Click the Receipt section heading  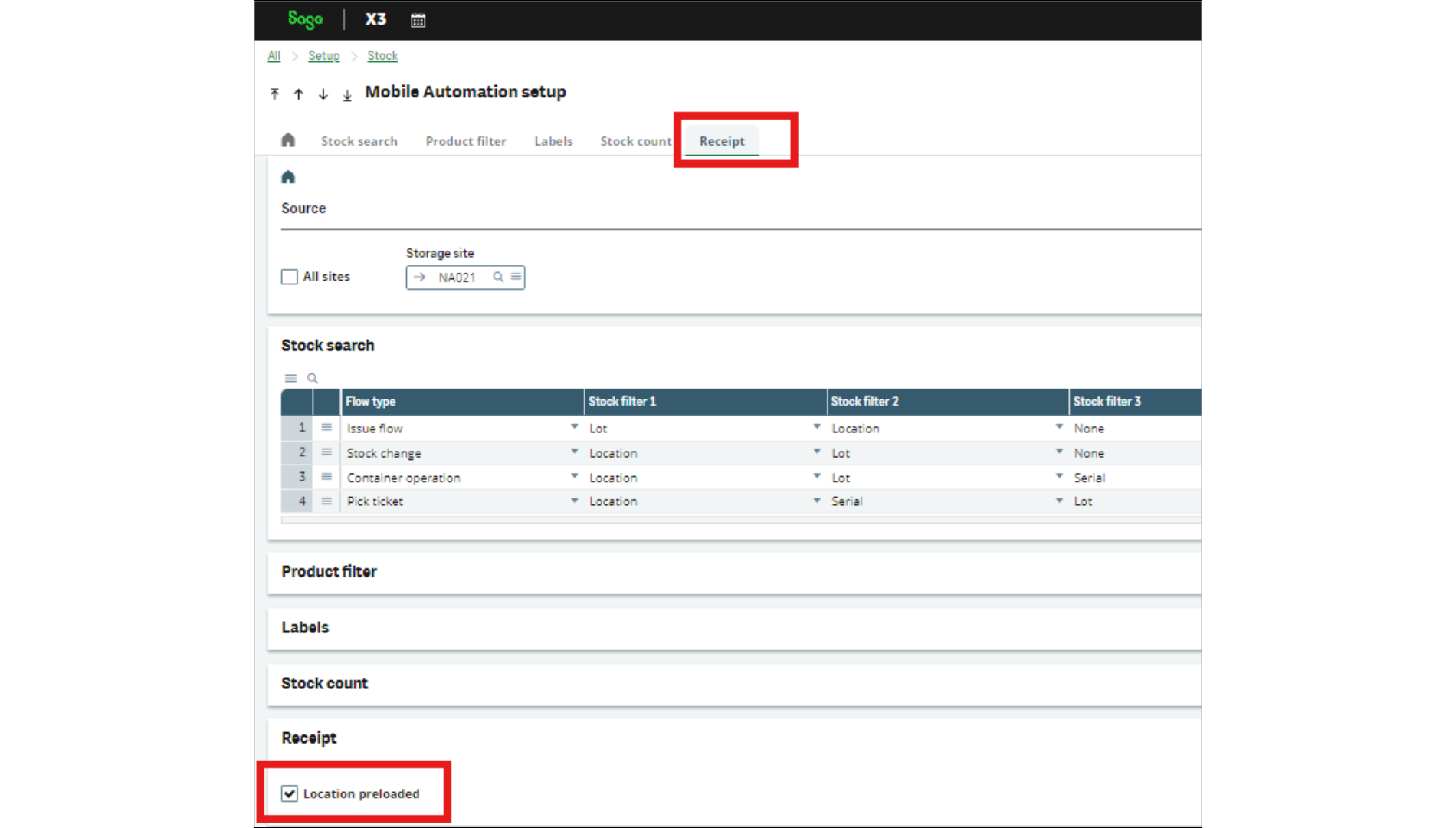[309, 738]
